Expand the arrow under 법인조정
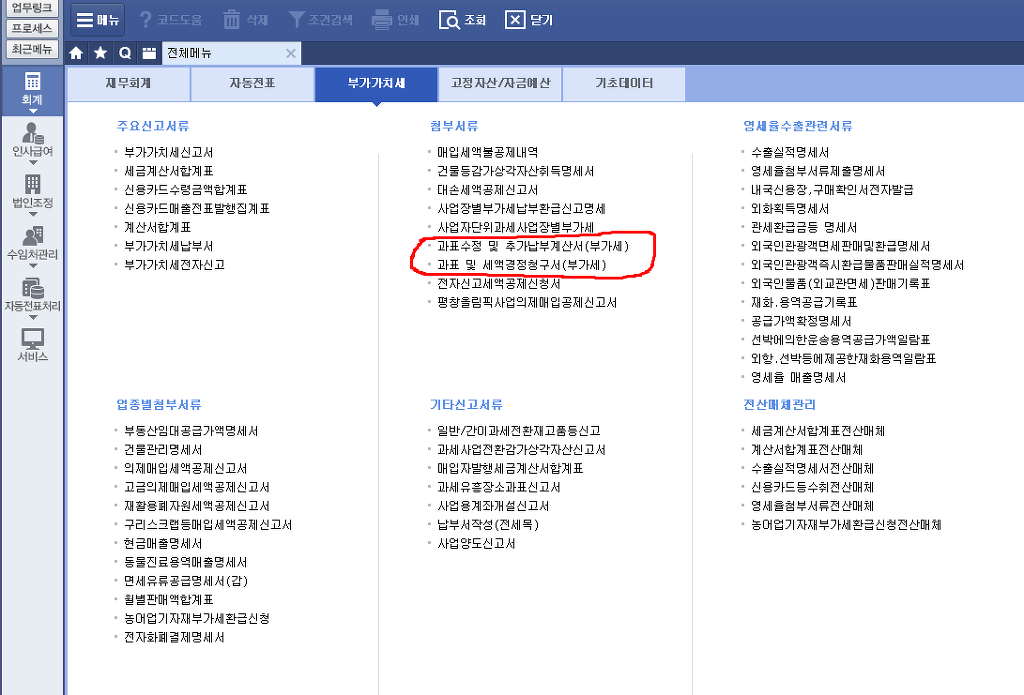The image size is (1024, 695). (32, 216)
